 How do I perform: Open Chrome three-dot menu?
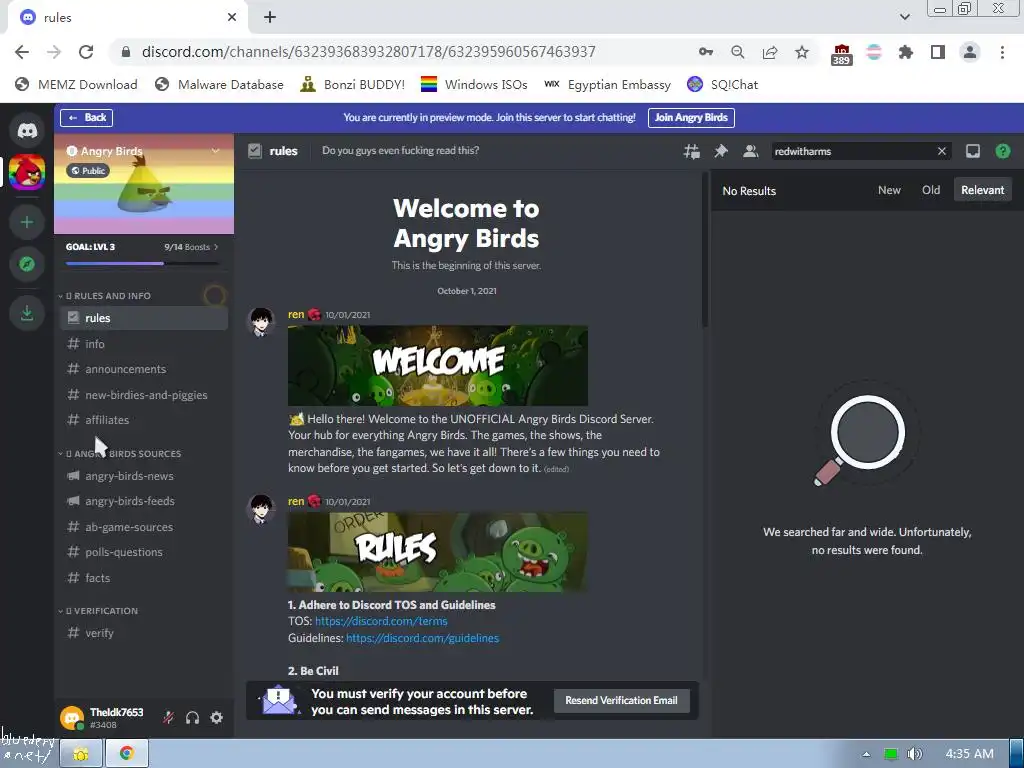point(1002,52)
